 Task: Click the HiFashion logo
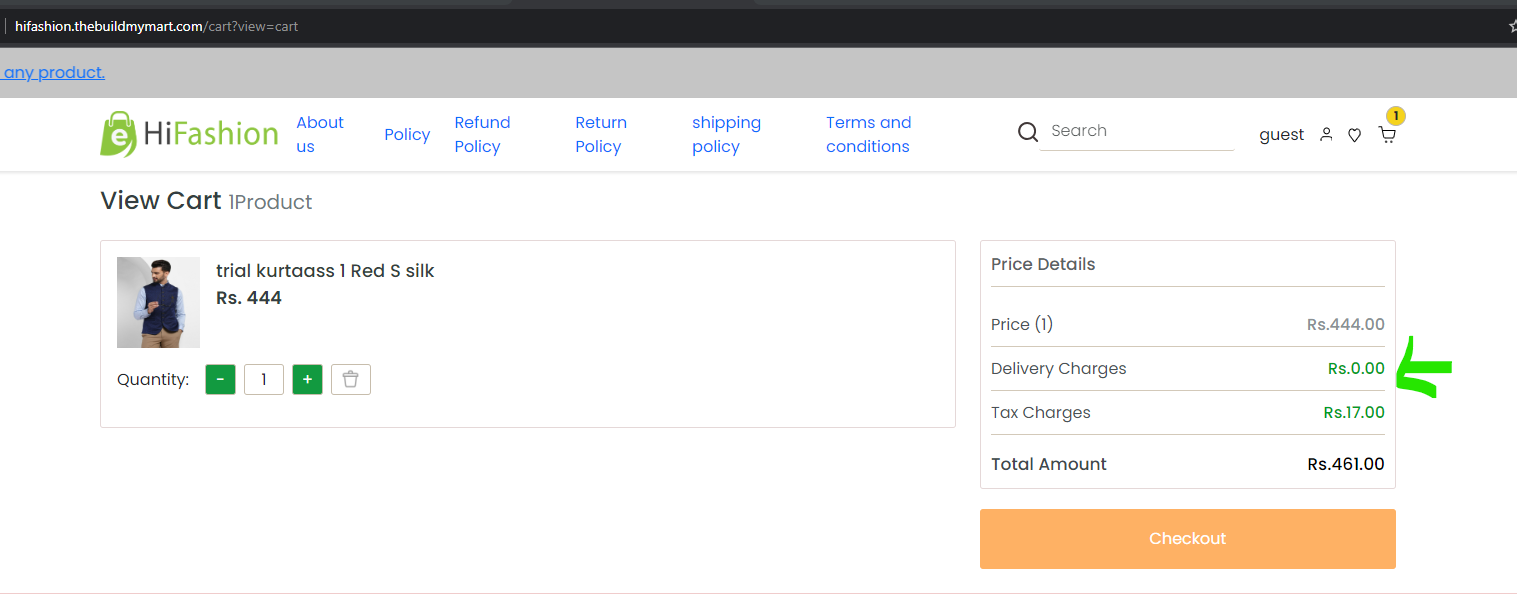[189, 134]
